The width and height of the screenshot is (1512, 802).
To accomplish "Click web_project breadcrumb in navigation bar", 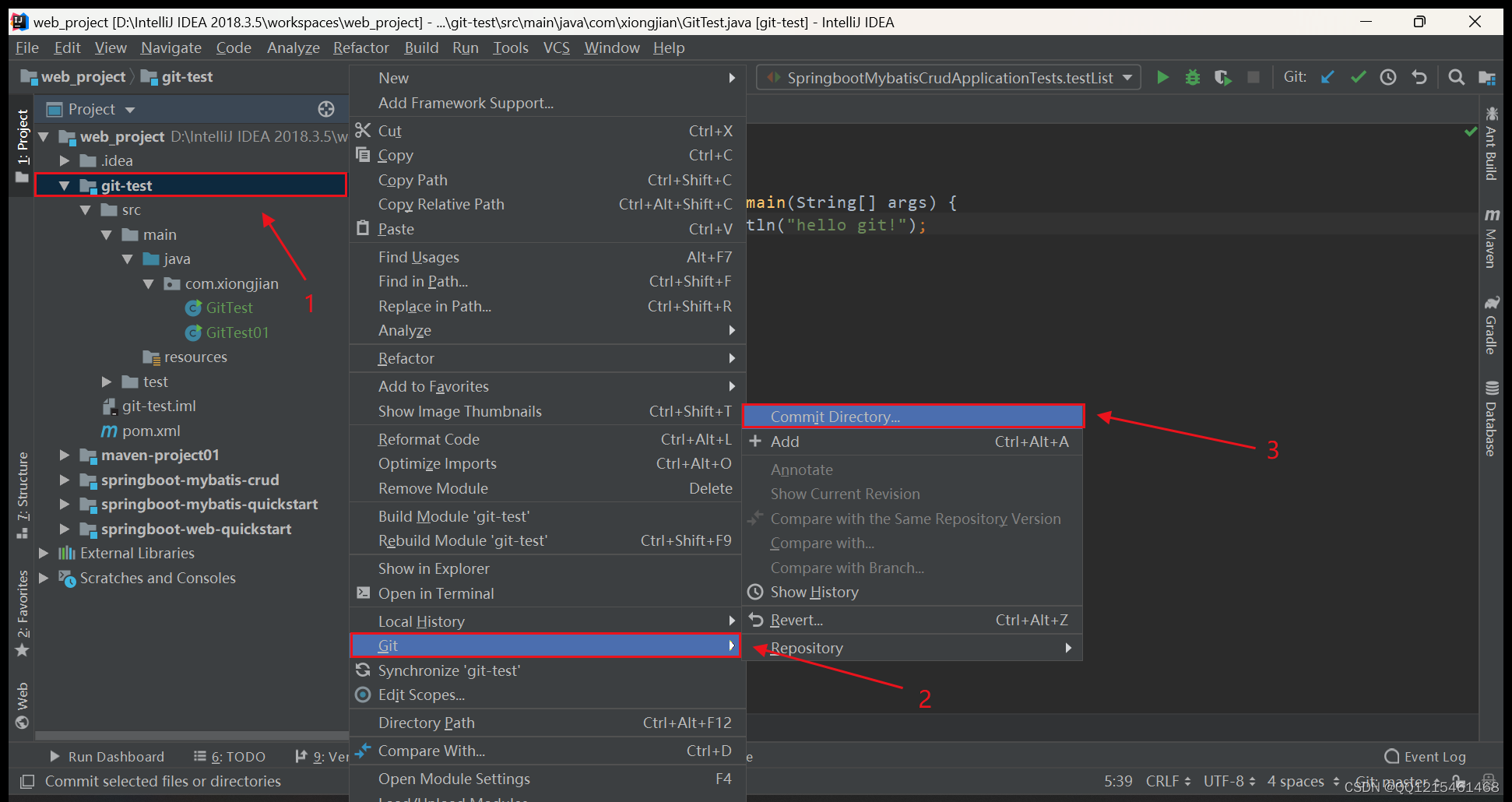I will (73, 77).
